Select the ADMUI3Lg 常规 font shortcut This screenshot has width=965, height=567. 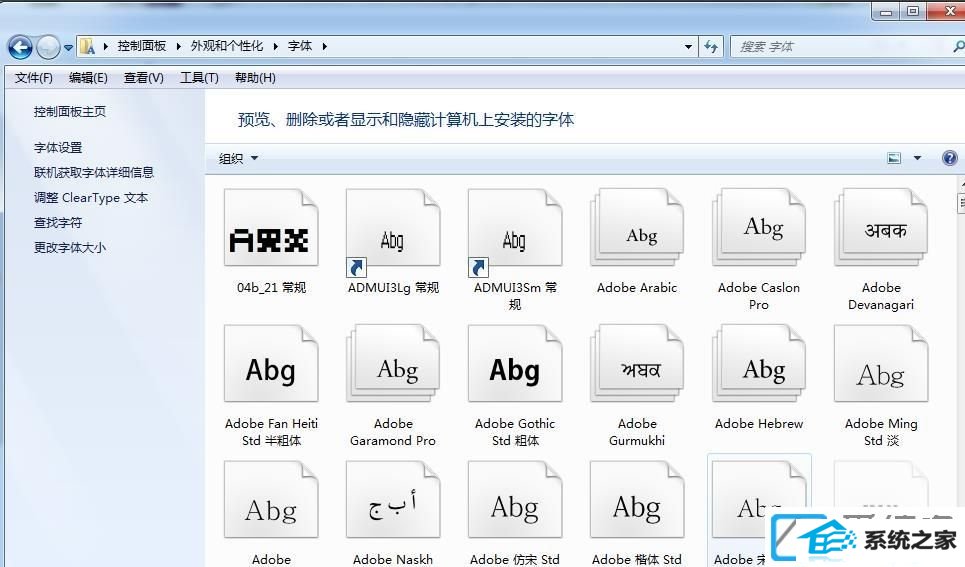(x=393, y=229)
